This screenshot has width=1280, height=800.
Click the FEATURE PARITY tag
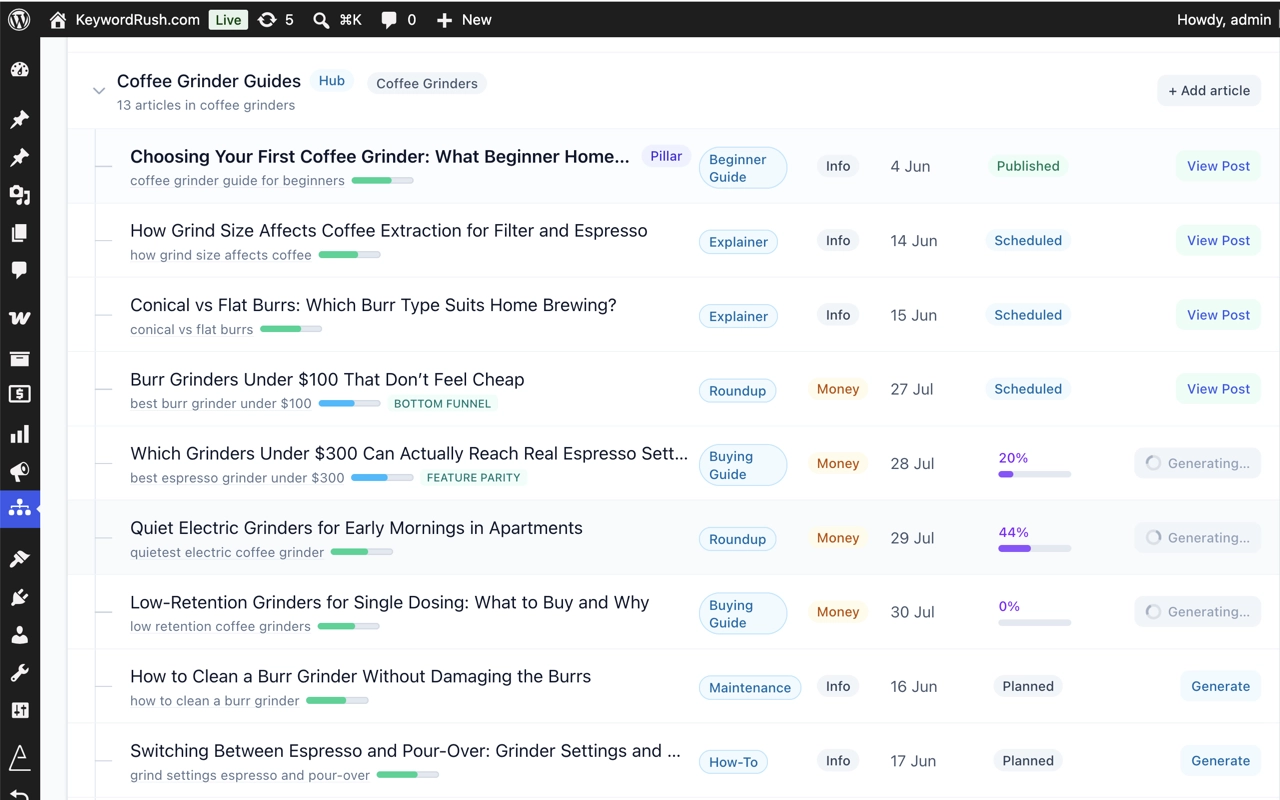click(473, 478)
